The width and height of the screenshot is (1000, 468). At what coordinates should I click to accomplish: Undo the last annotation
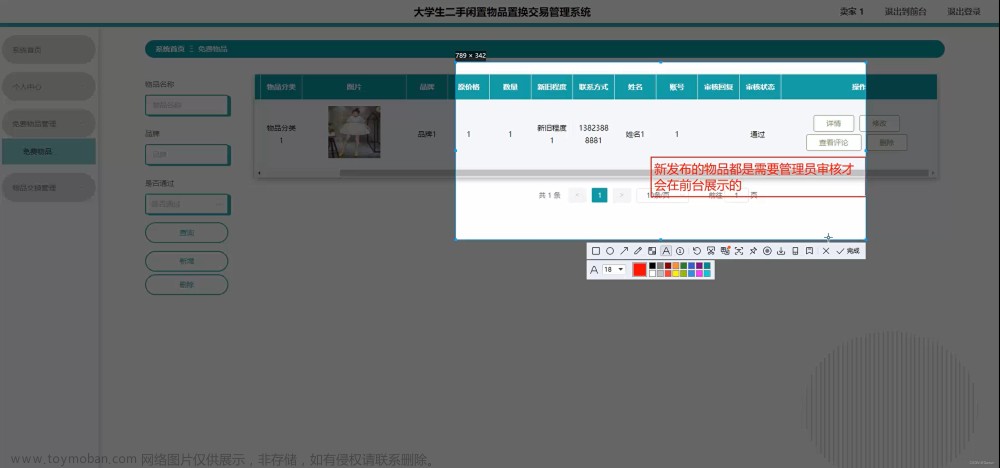point(697,251)
